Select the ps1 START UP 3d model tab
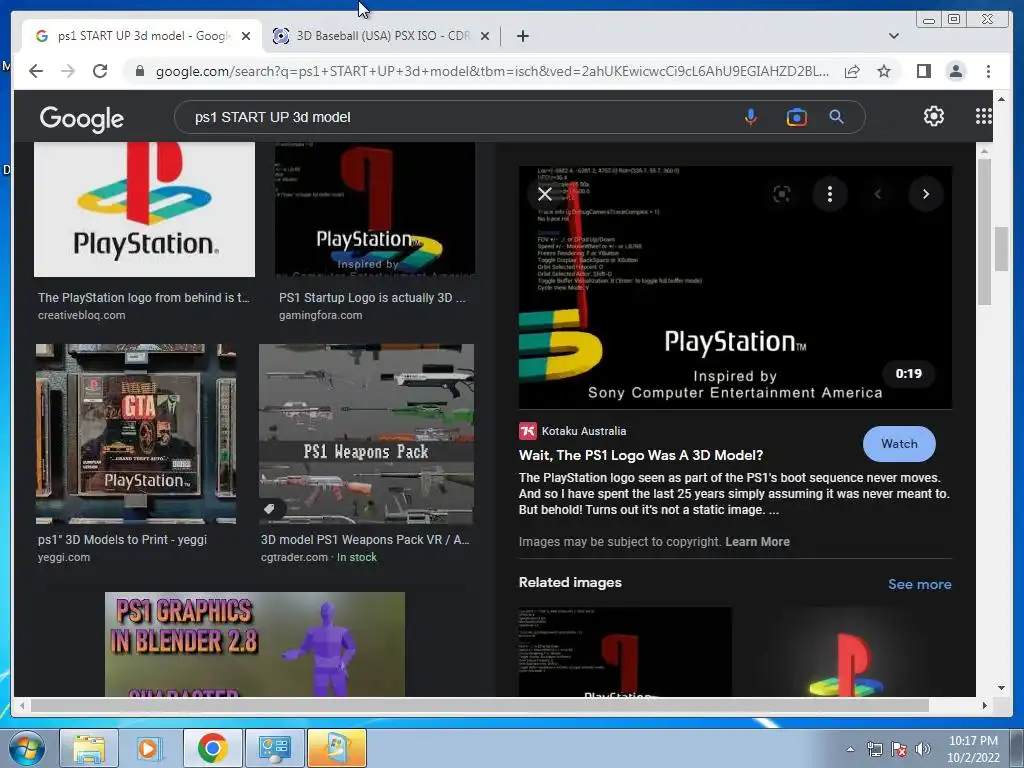1024x768 pixels. tap(142, 36)
